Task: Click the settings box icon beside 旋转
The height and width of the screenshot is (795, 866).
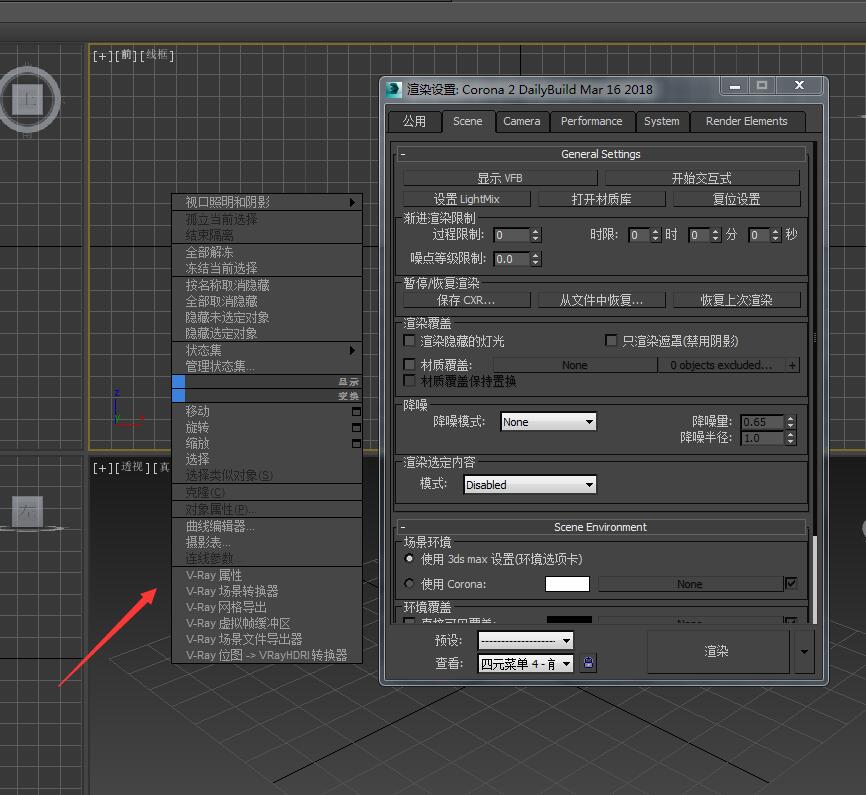Action: pos(356,428)
